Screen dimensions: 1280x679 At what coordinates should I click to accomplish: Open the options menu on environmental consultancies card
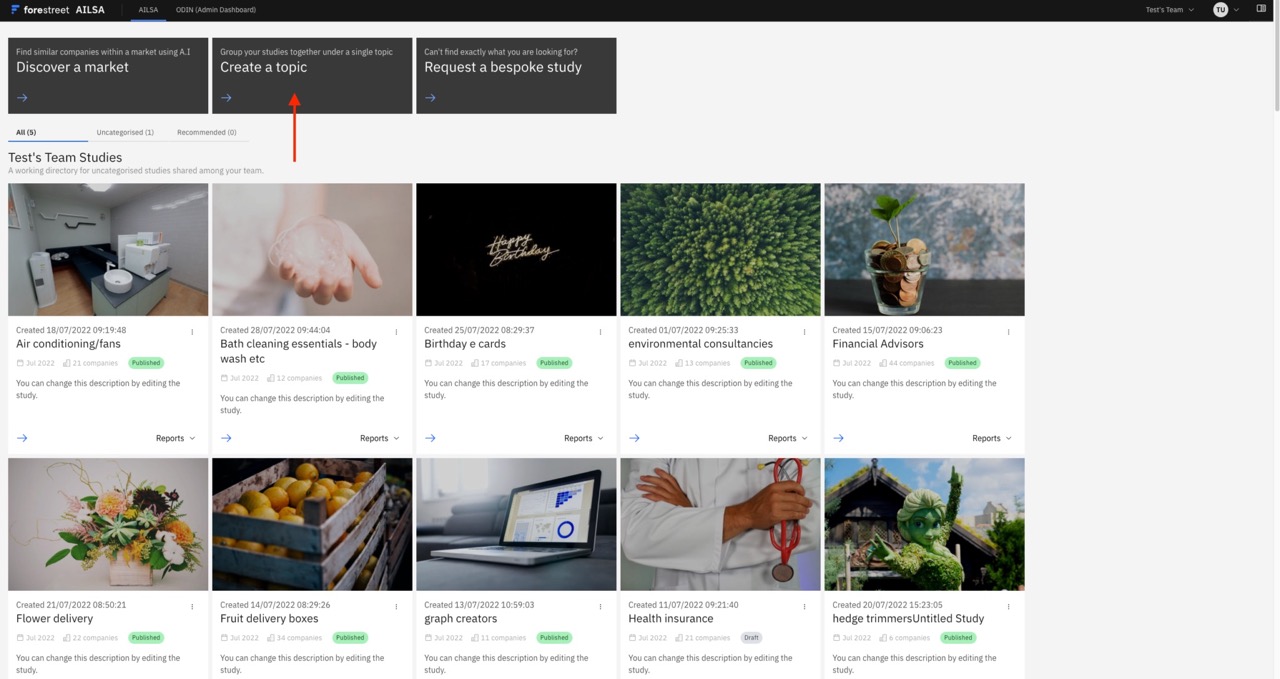(804, 332)
